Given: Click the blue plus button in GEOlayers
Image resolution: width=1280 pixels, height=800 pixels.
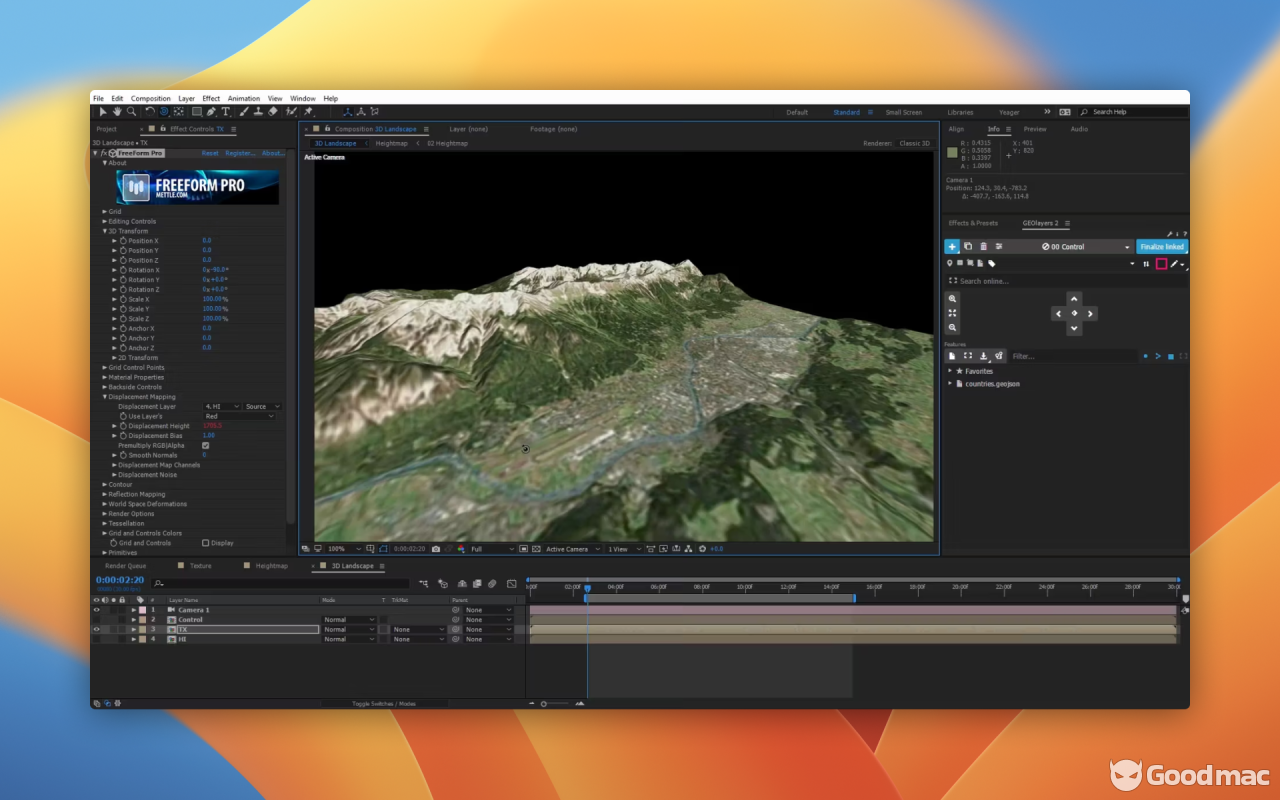Looking at the screenshot, I should click(x=952, y=246).
